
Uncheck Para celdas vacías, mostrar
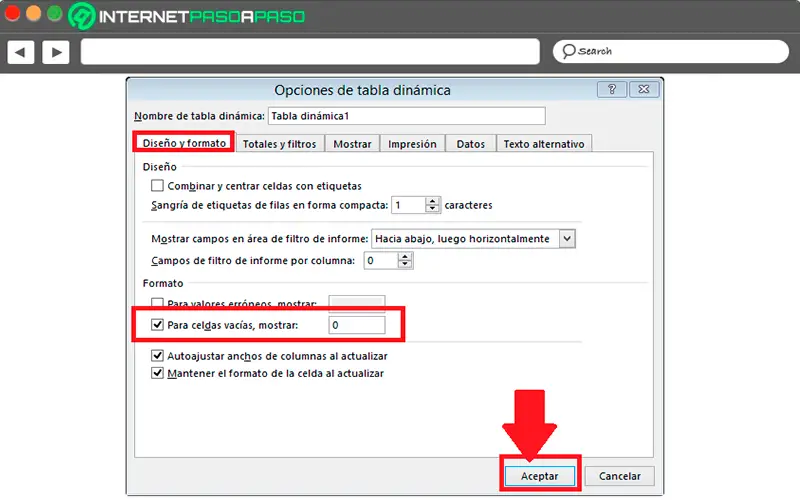[157, 324]
